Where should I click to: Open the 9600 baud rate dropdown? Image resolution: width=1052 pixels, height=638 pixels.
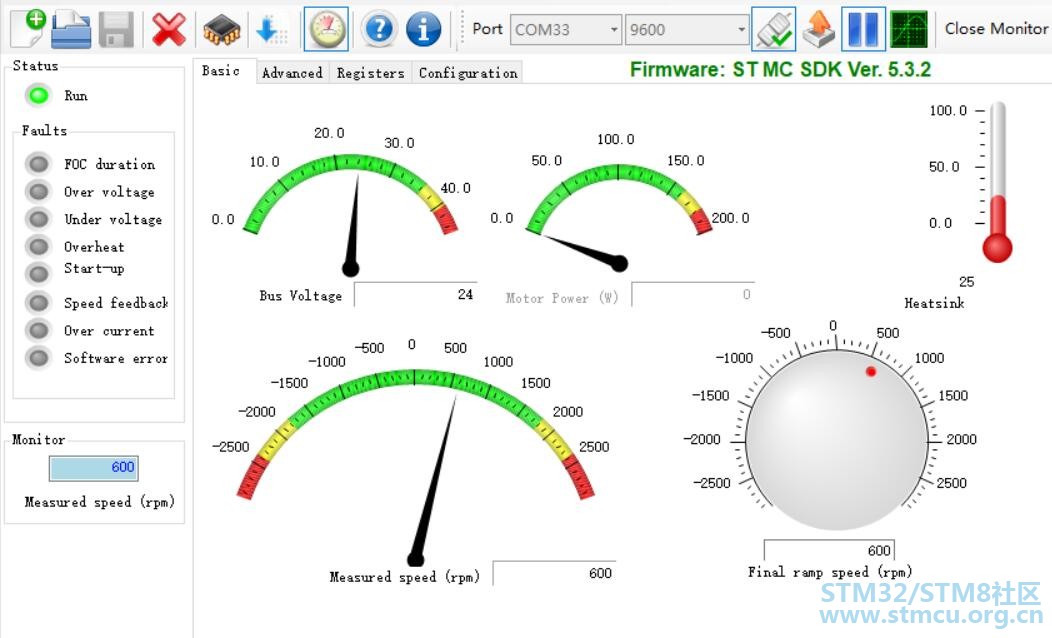(686, 30)
